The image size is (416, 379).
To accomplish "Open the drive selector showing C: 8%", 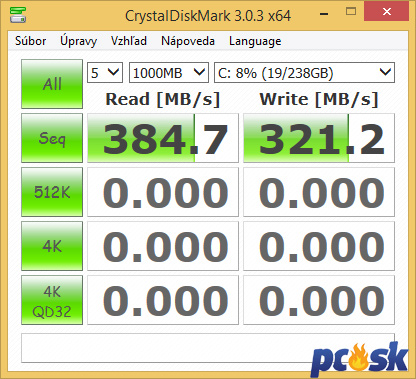I will [x=304, y=72].
